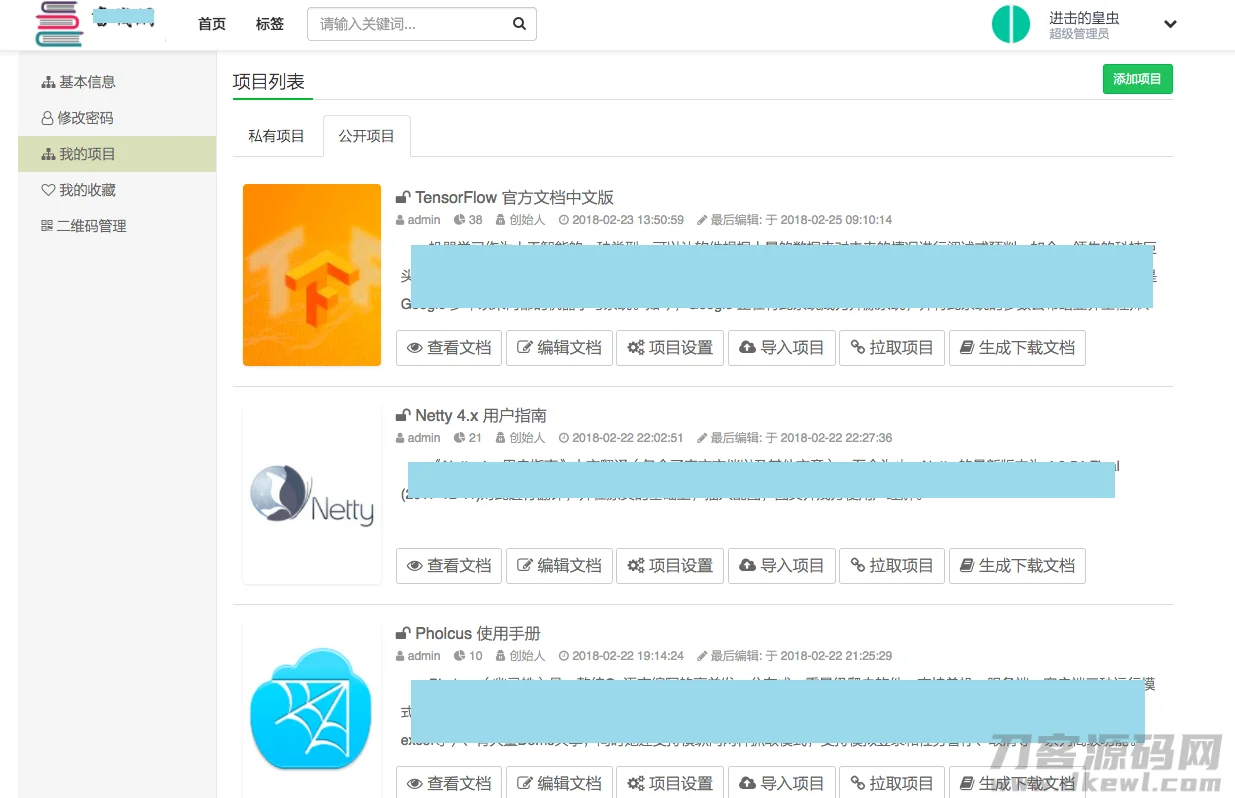Viewport: 1235px width, 798px height.
Task: Click the Netty project thumbnail image
Action: coord(310,492)
